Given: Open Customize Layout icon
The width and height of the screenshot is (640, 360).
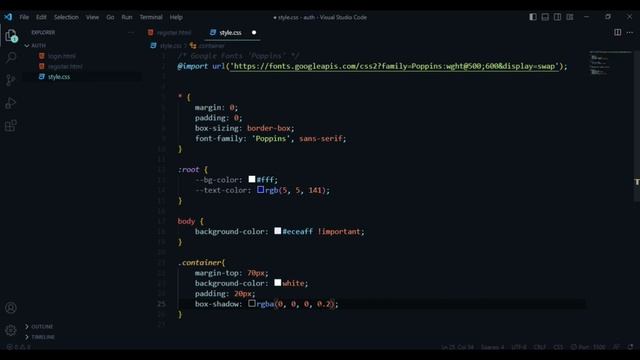Looking at the screenshot, I should point(569,17).
